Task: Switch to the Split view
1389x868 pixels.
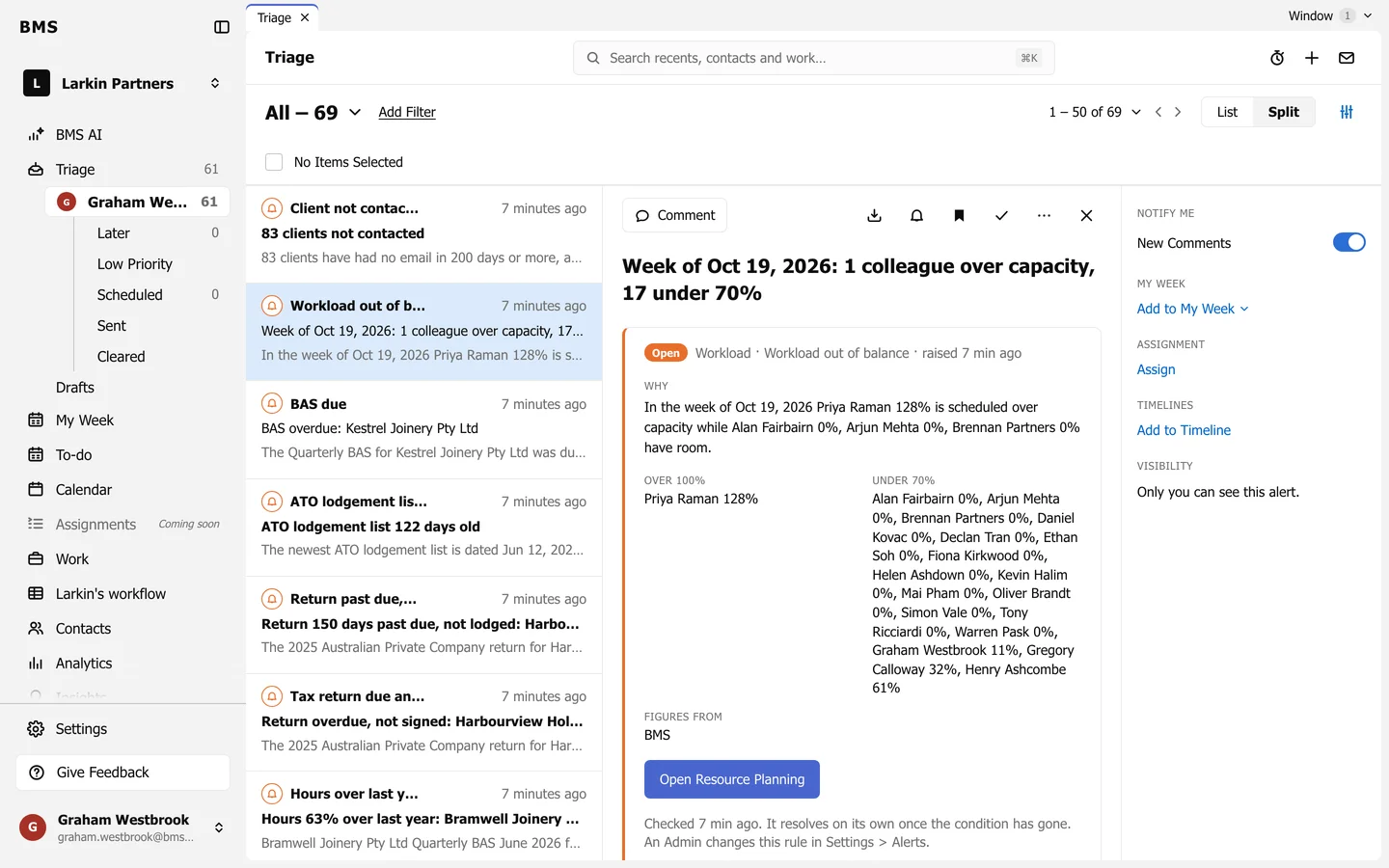Action: [x=1283, y=112]
